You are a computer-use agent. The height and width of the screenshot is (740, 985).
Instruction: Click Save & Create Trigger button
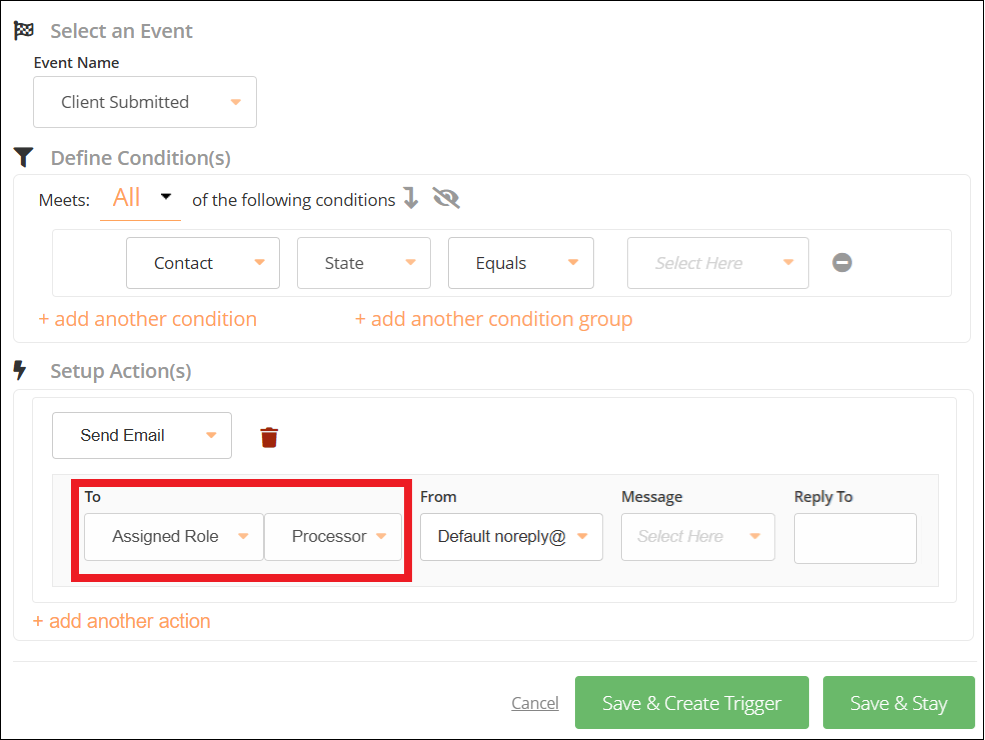click(692, 703)
